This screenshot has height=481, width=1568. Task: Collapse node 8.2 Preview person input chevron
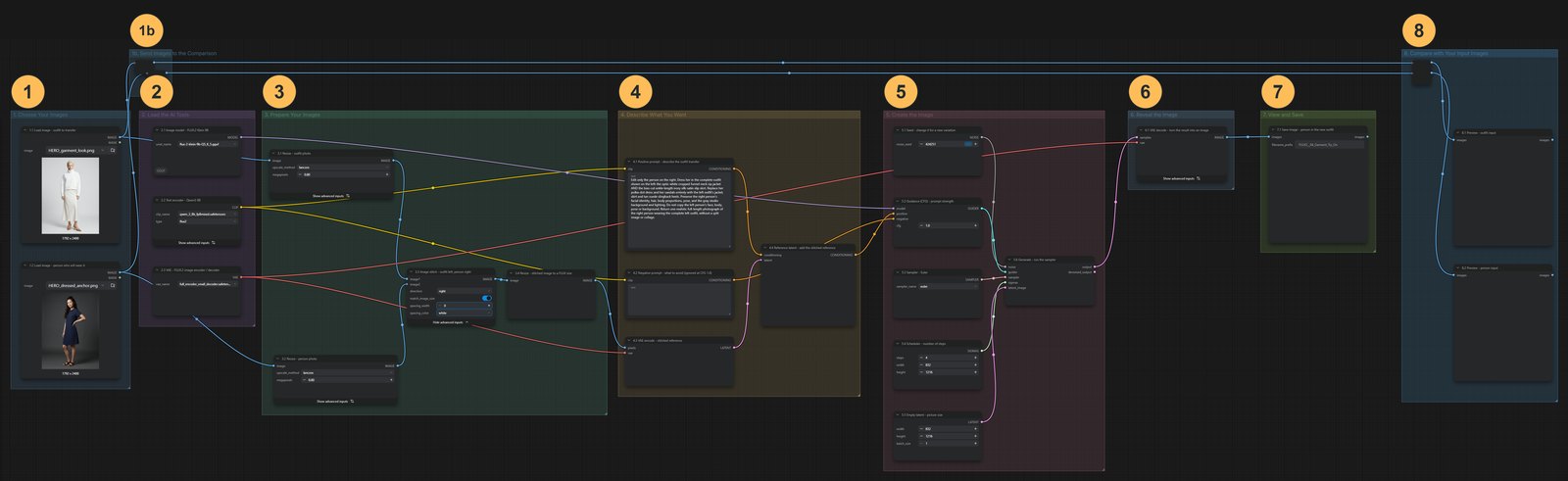pyautogui.click(x=1456, y=267)
